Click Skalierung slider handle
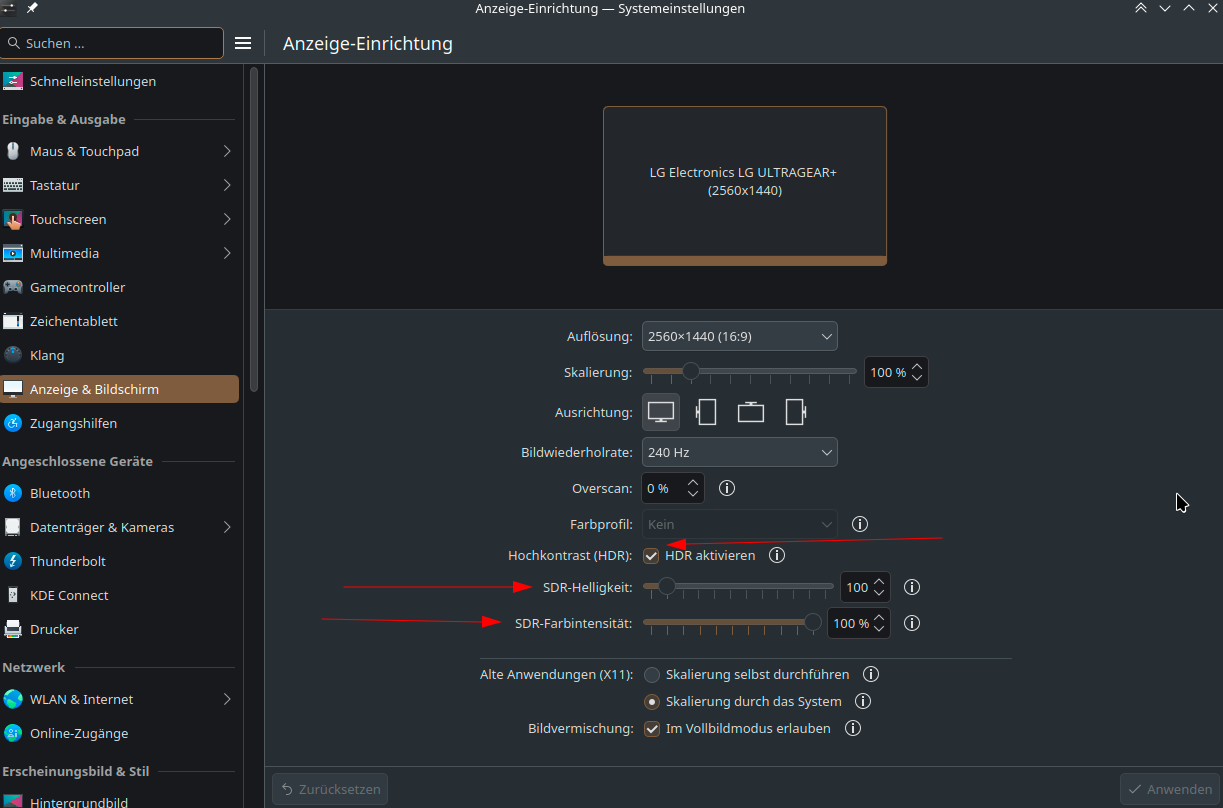The width and height of the screenshot is (1223, 808). pos(690,371)
